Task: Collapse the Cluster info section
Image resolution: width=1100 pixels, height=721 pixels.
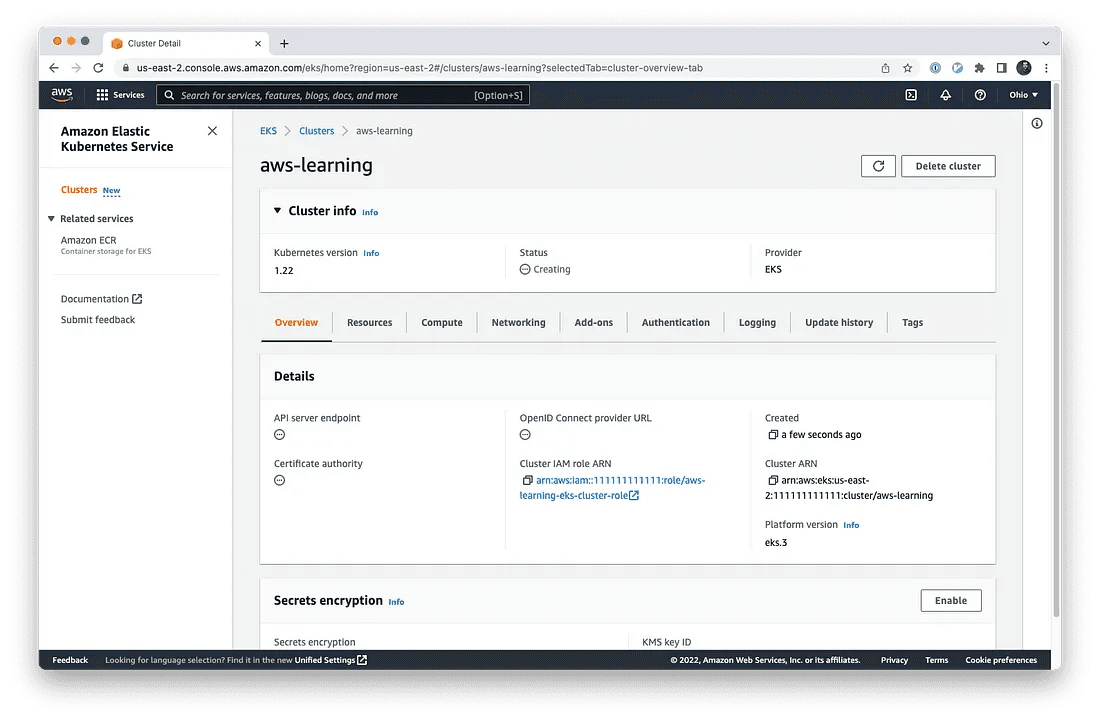Action: coord(277,210)
